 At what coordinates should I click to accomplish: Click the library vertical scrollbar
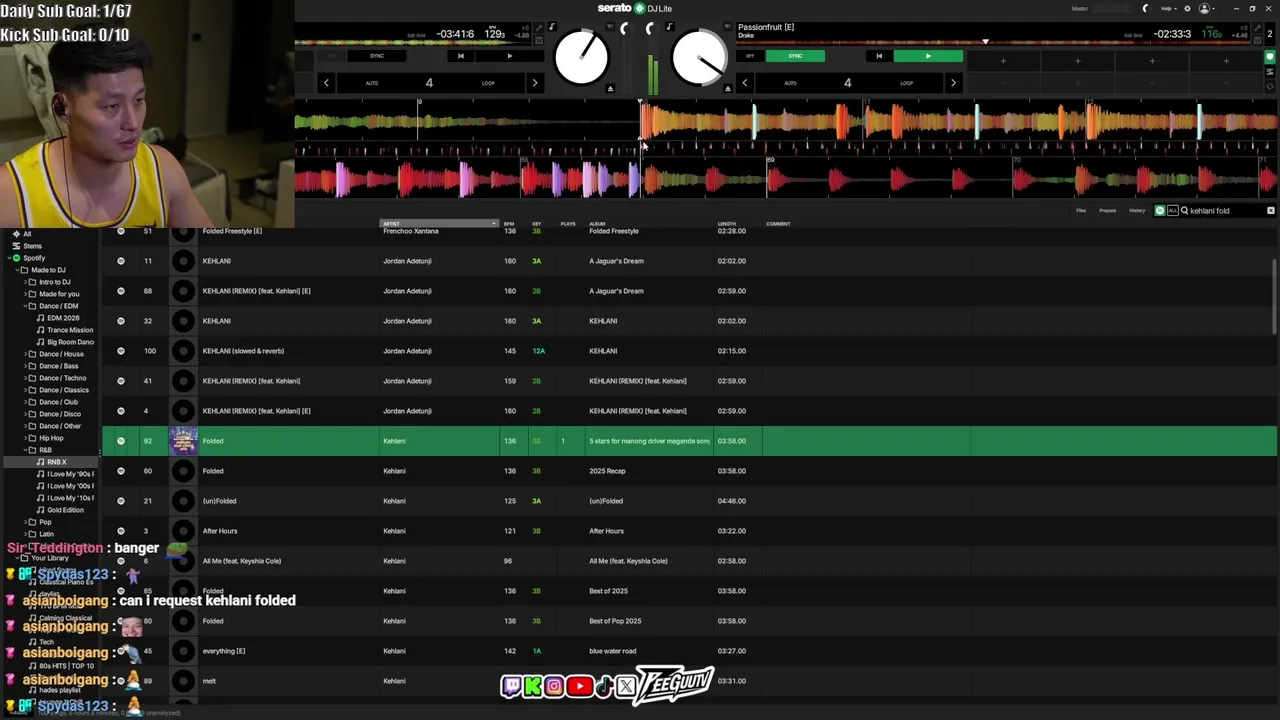pos(1273,295)
